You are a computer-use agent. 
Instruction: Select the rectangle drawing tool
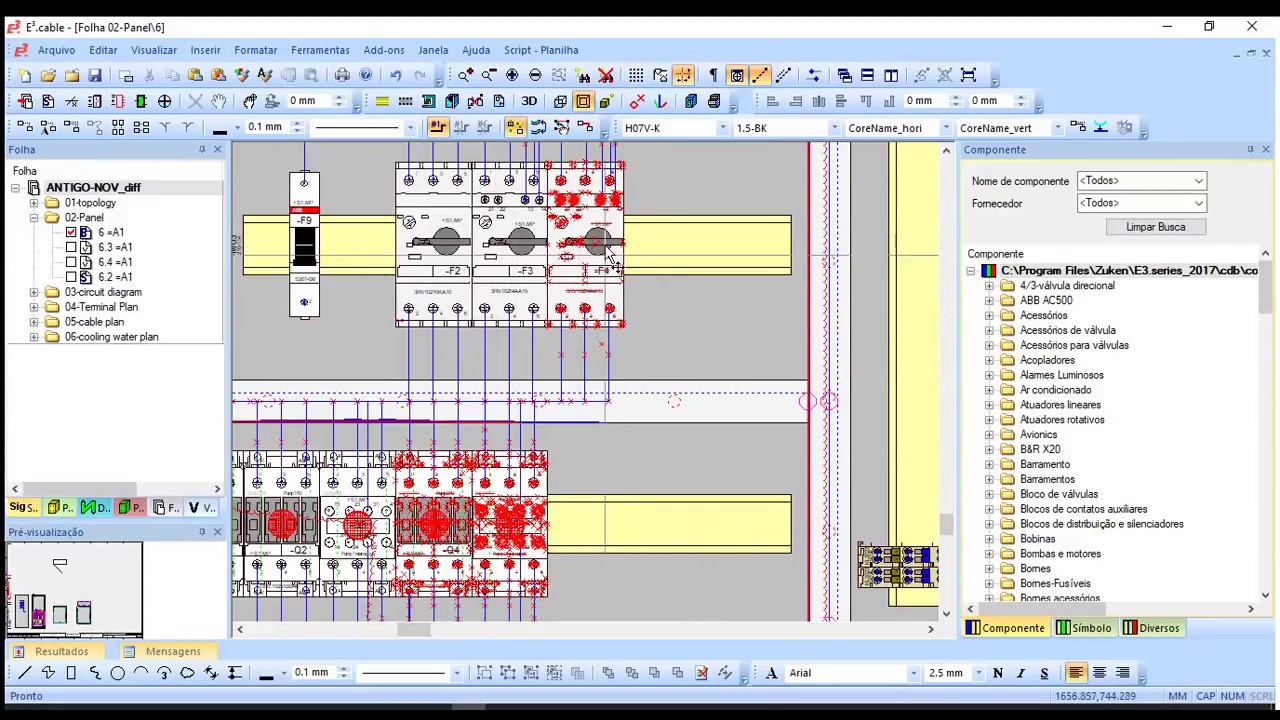[x=71, y=673]
